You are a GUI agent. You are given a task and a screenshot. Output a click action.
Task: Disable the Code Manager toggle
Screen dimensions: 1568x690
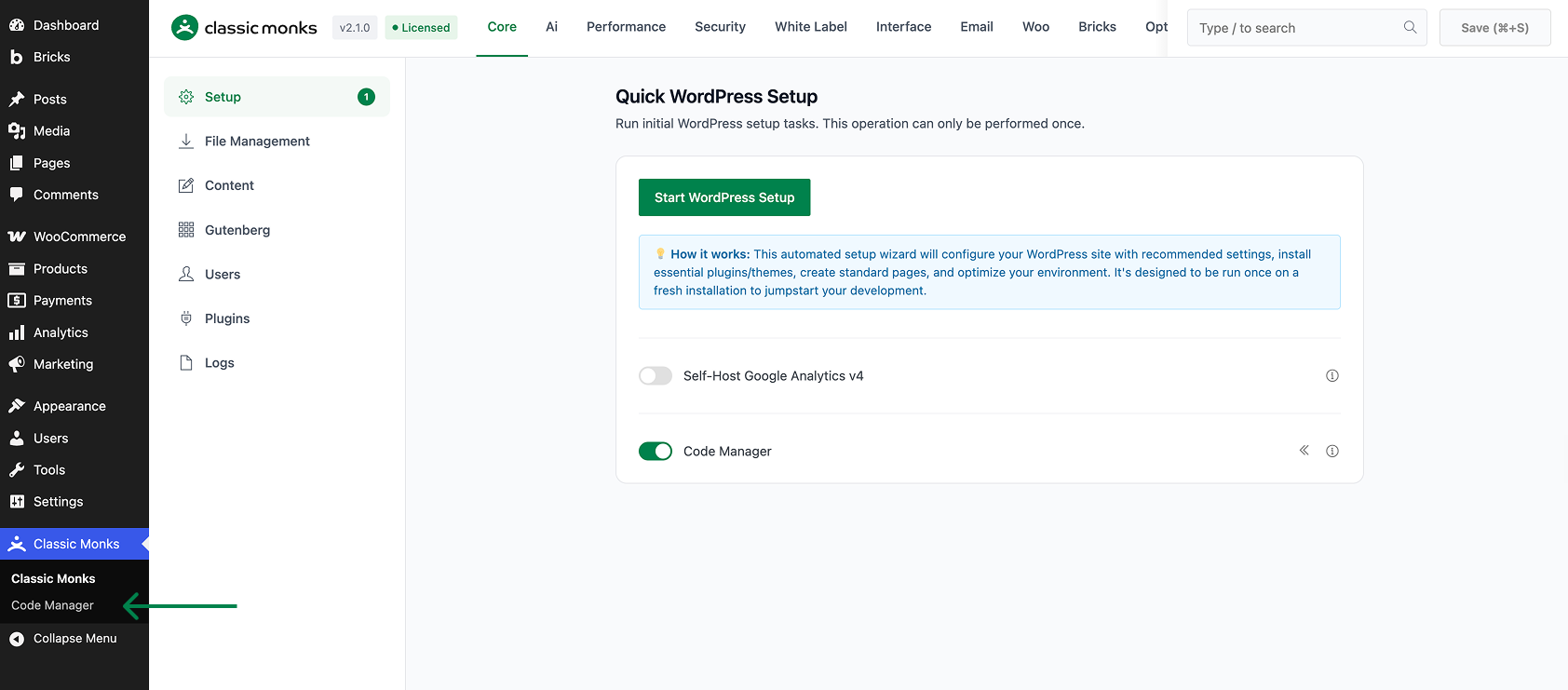point(656,452)
